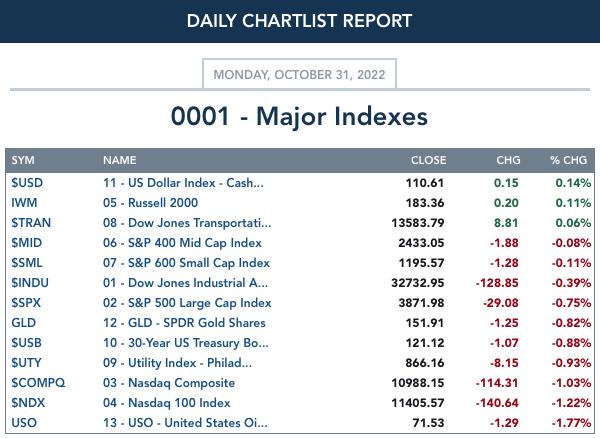The height and width of the screenshot is (438, 600).
Task: Open the $SML symbol link
Action: (27, 263)
